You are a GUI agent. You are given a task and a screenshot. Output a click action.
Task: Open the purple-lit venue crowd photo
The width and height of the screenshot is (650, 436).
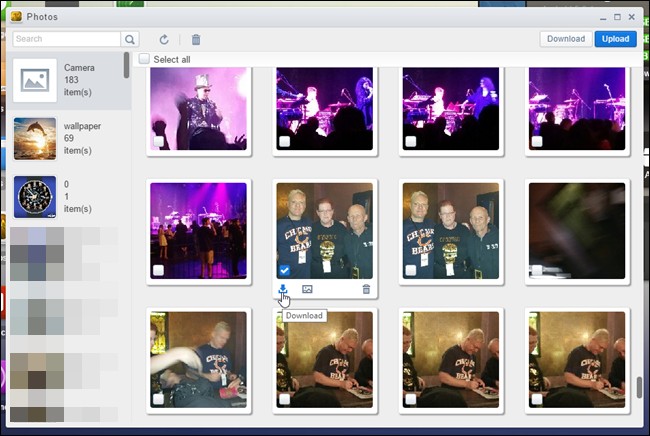pyautogui.click(x=199, y=231)
